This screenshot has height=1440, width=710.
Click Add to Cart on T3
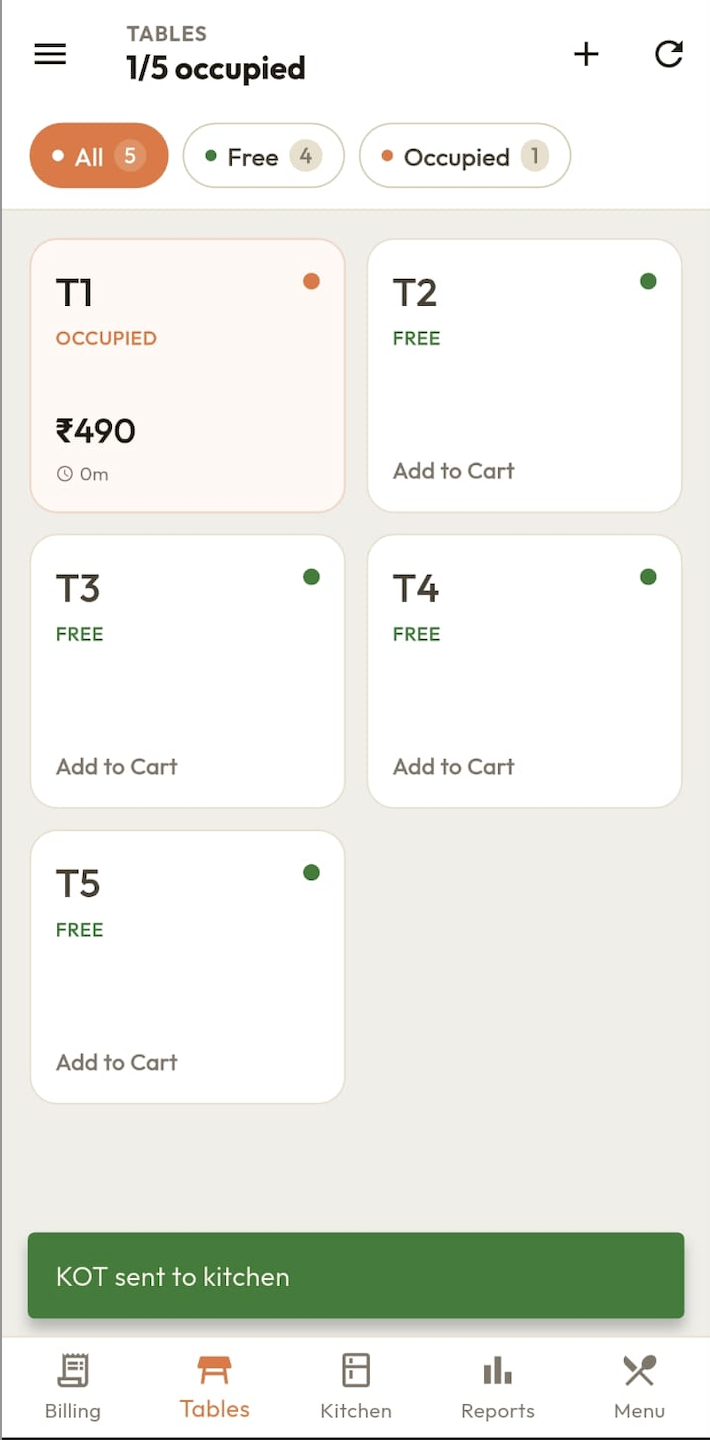117,767
